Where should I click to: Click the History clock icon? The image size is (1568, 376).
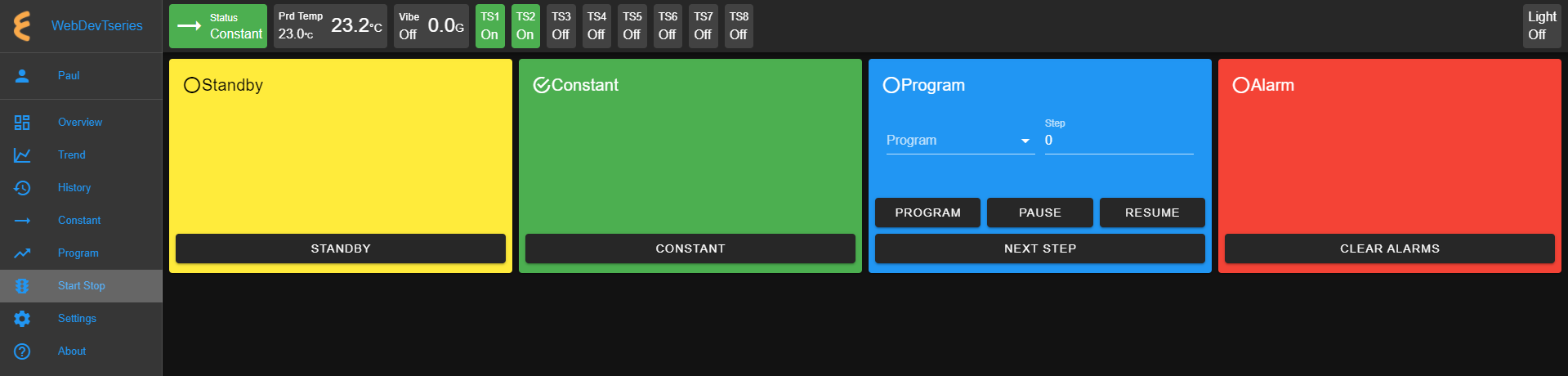click(22, 188)
